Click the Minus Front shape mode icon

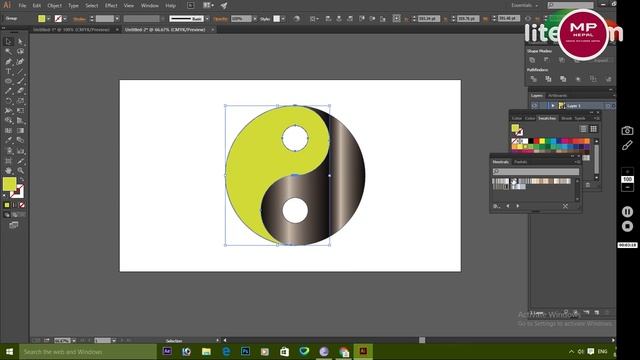pos(547,60)
